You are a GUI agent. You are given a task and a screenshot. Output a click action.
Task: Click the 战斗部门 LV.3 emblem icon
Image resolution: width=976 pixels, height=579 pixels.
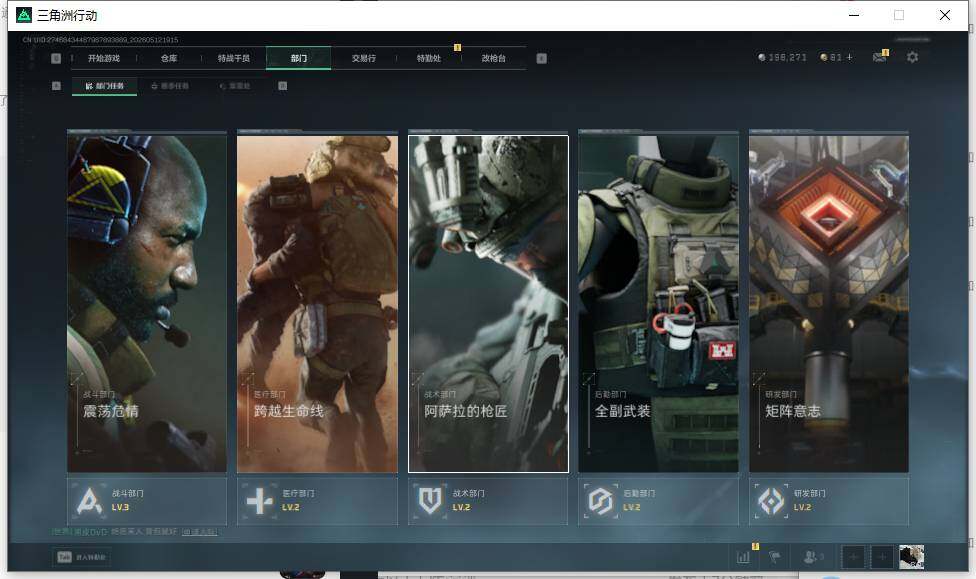point(89,501)
